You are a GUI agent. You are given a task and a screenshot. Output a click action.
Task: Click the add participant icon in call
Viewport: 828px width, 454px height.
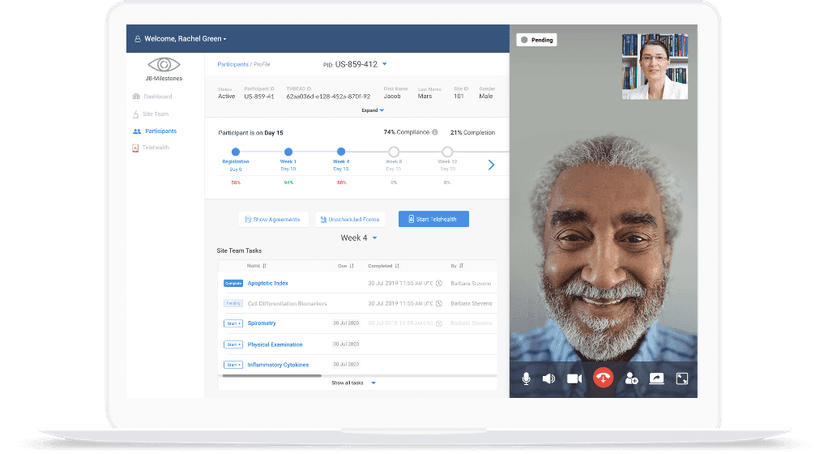[x=631, y=378]
